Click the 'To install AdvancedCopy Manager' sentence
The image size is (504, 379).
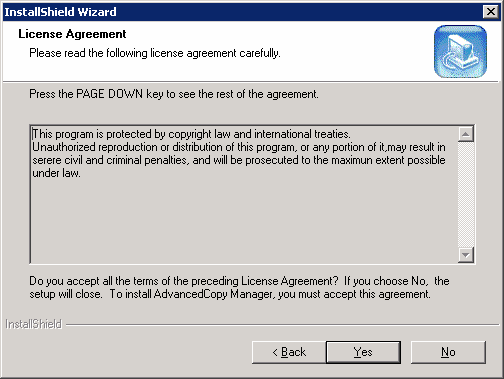point(270,294)
